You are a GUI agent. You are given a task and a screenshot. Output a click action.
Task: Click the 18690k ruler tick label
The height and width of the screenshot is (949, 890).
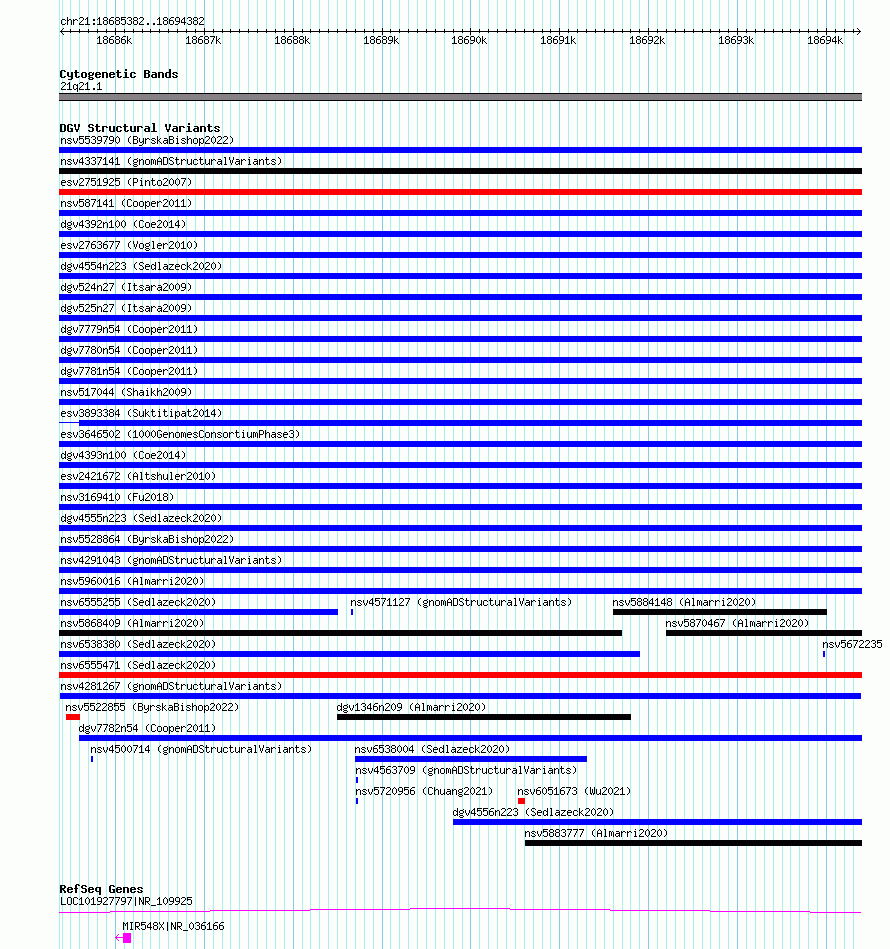469,41
